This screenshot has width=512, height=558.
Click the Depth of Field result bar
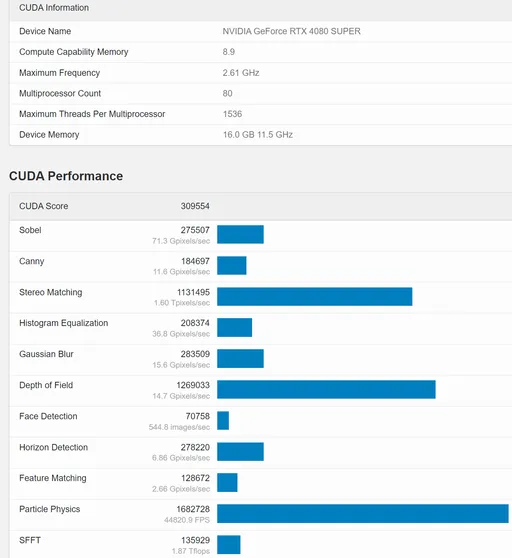(326, 389)
